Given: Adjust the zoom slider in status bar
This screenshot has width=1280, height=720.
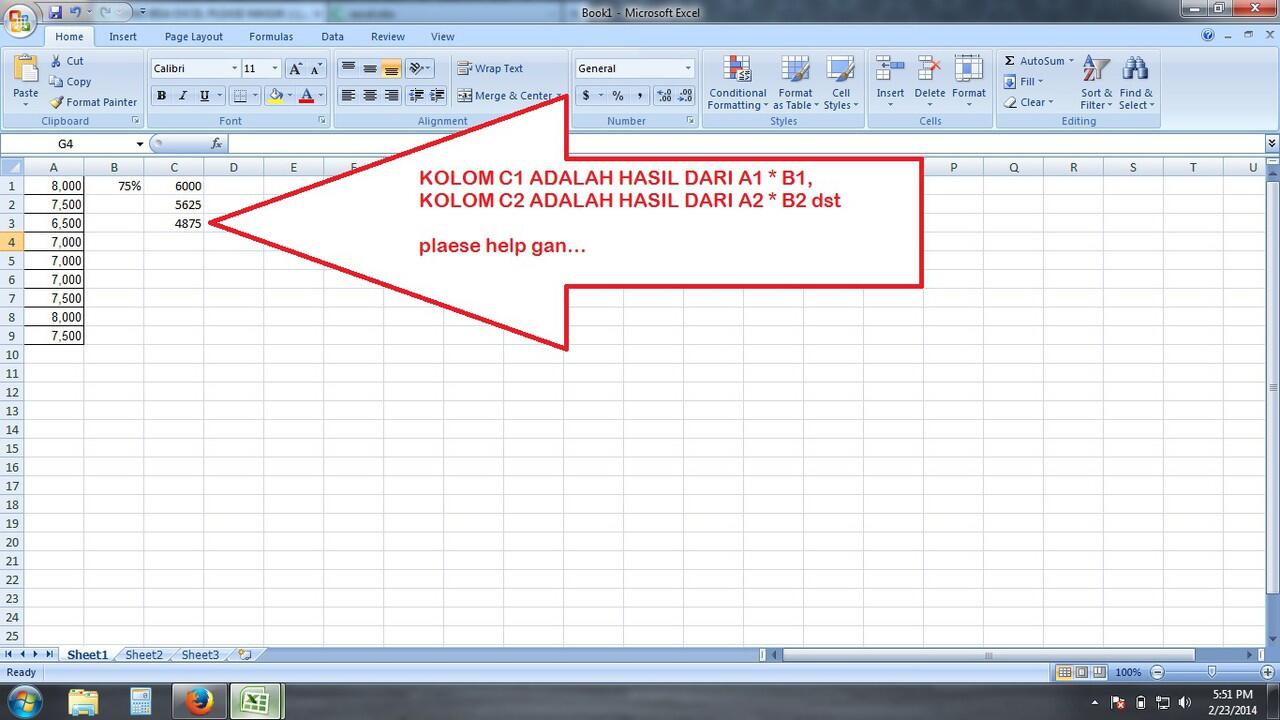Looking at the screenshot, I should (1212, 673).
